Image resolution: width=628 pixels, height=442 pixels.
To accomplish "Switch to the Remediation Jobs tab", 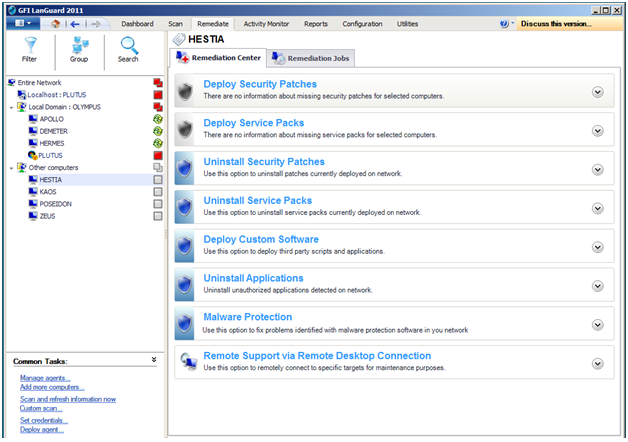I will click(311, 58).
